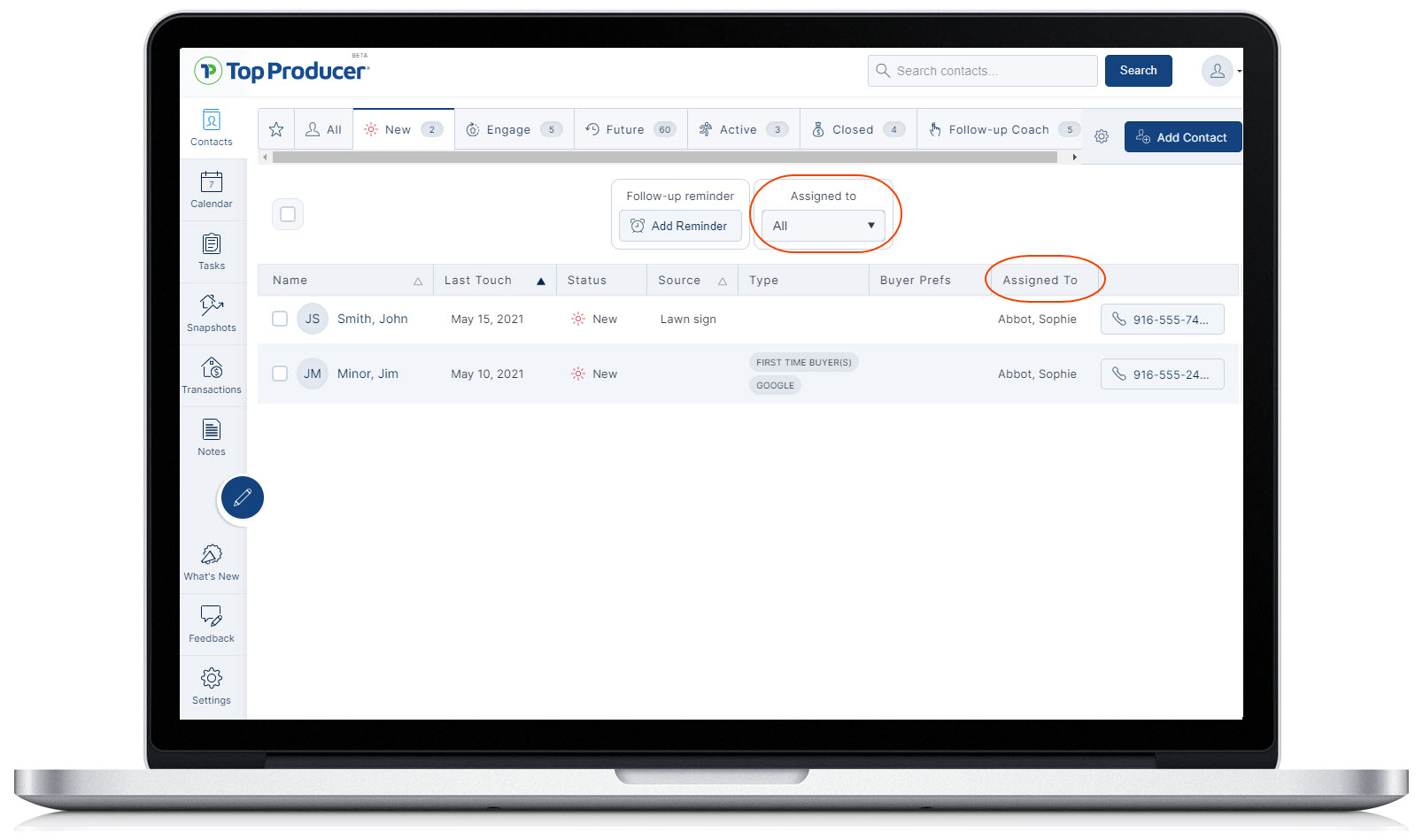Open the Transactions sidebar icon
The width and height of the screenshot is (1423, 840).
[212, 376]
